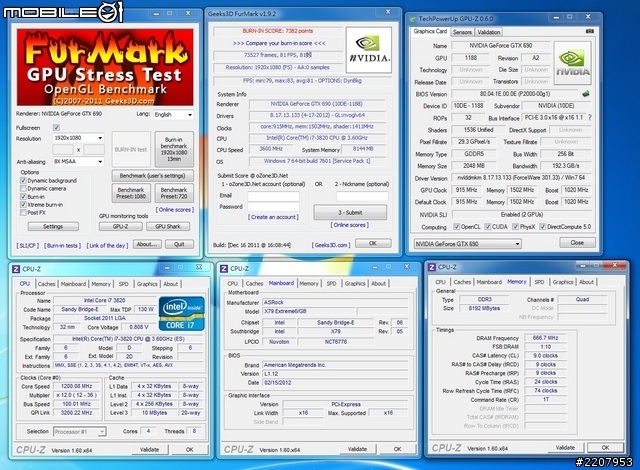Open the Burn-in tests link

point(62,246)
